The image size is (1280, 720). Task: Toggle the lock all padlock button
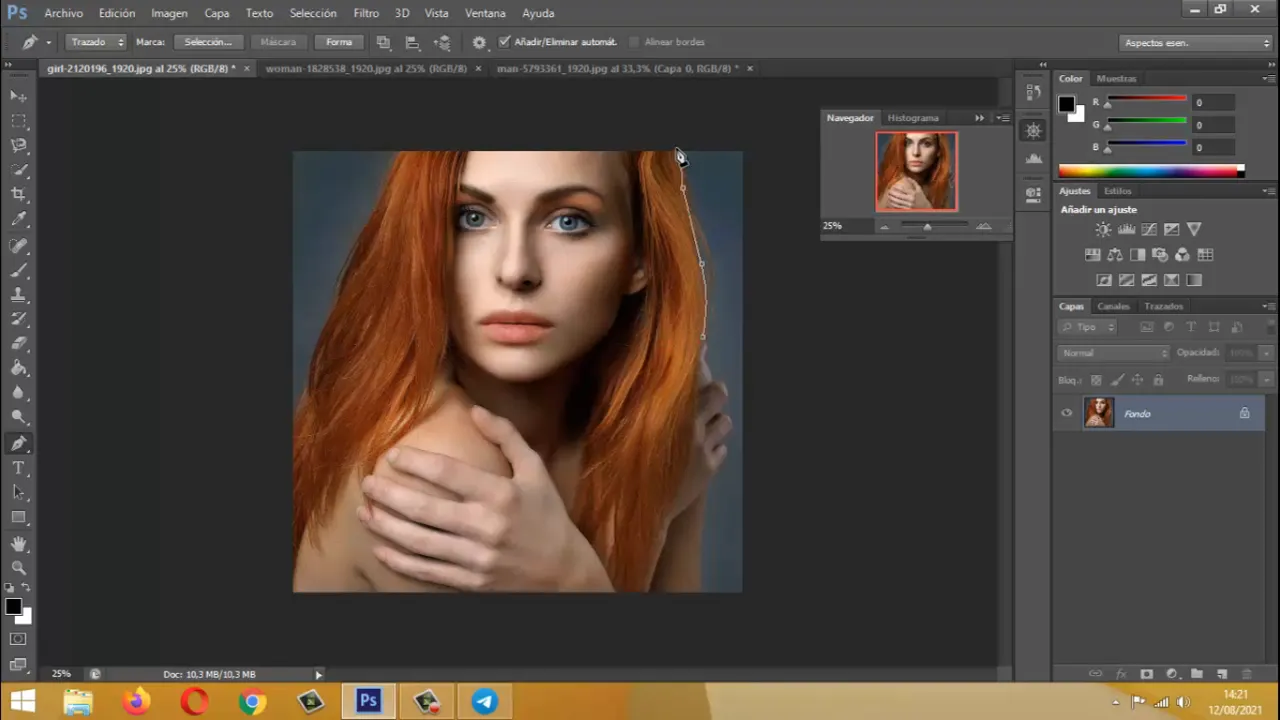[x=1158, y=380]
